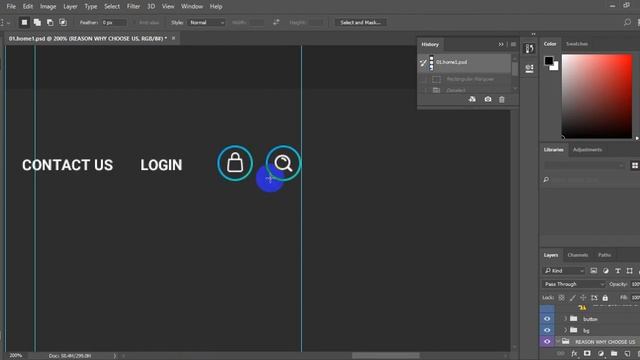
Task: Open the Pass Through blend mode dropdown
Action: point(573,284)
